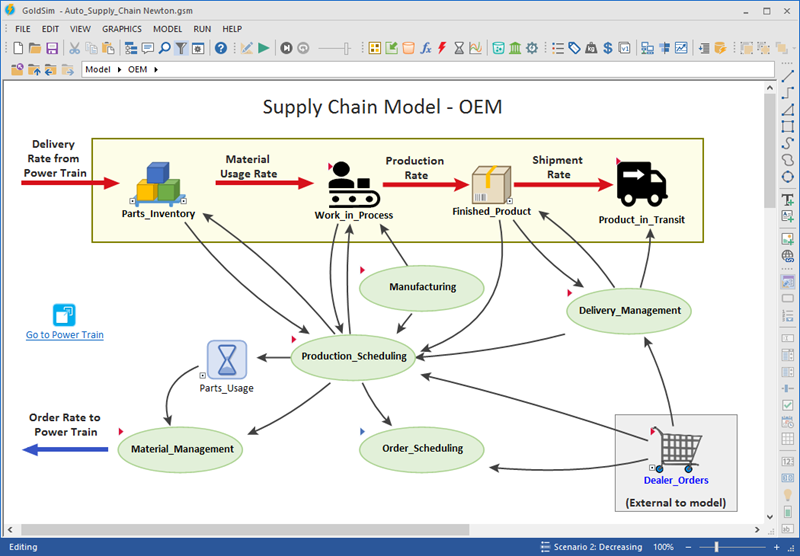Open the magnifier Find tool
Image resolution: width=800 pixels, height=556 pixels.
164,48
